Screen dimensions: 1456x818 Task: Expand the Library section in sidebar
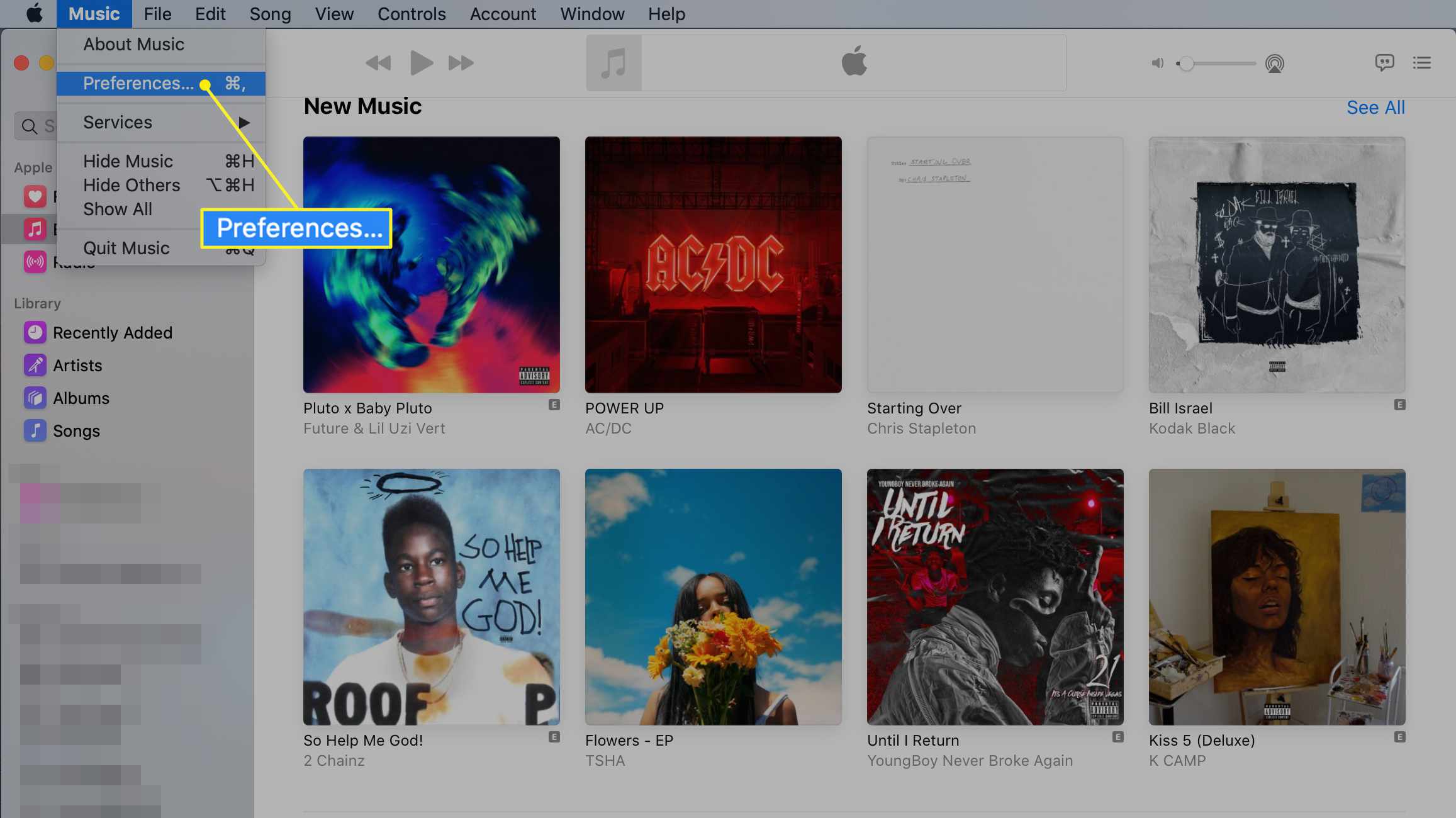[x=37, y=303]
